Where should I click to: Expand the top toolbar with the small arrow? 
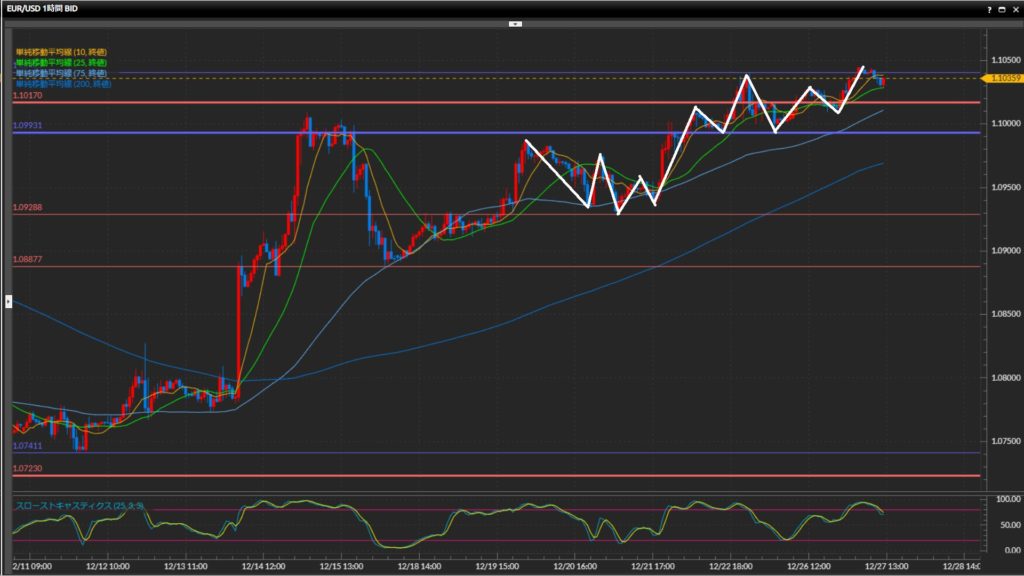514,22
